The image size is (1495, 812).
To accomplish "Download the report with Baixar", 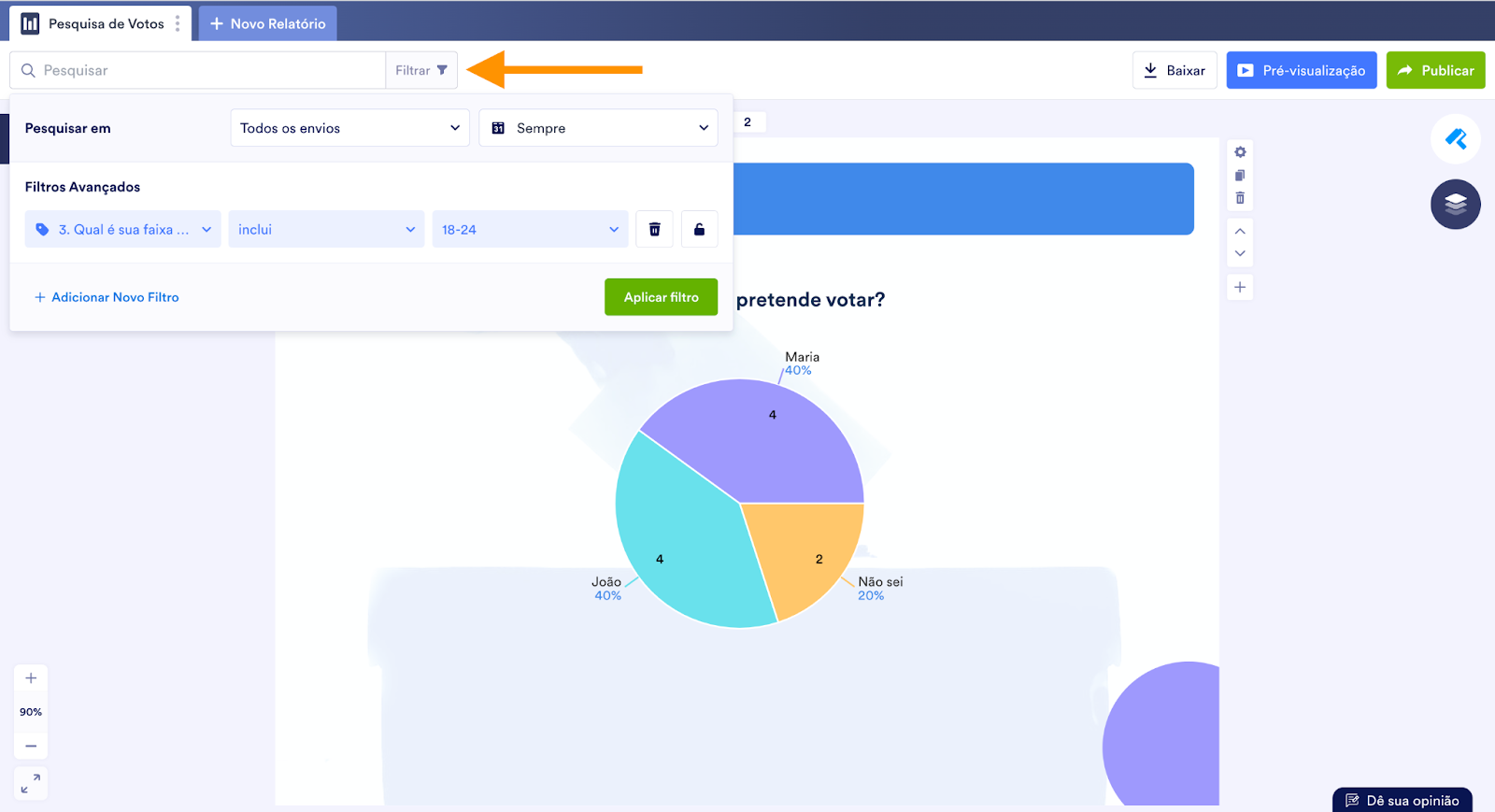I will (x=1175, y=70).
